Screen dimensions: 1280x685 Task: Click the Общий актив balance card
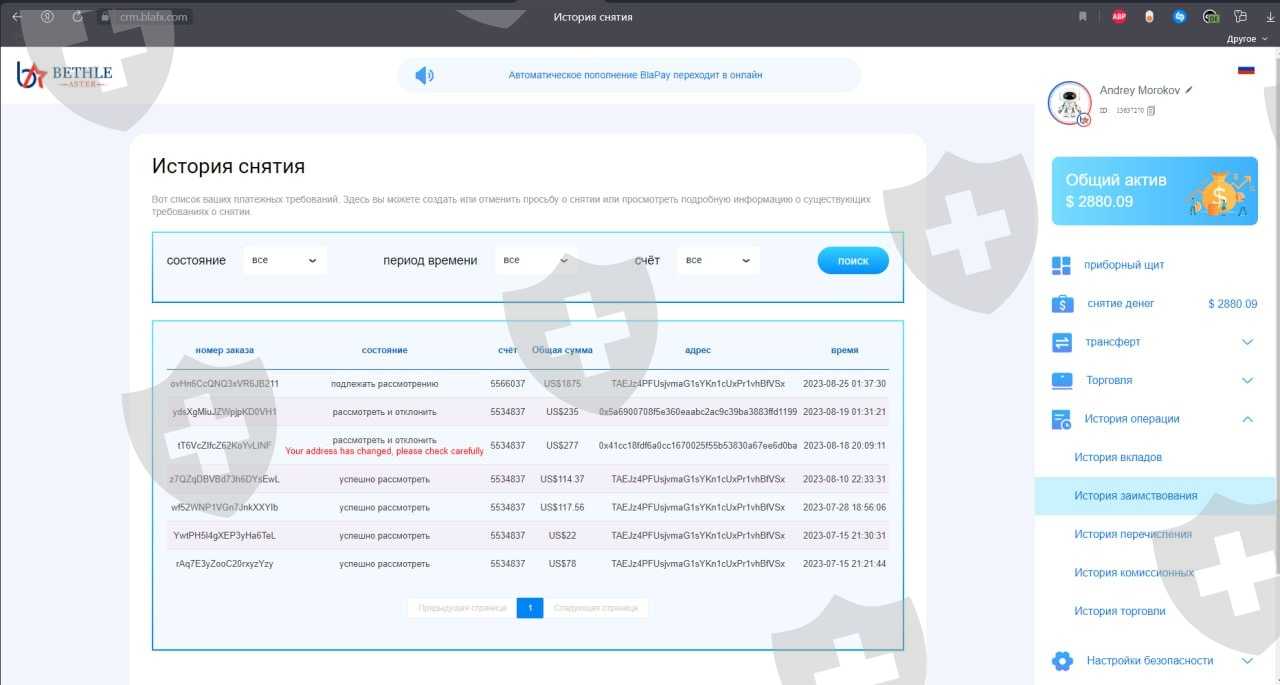click(x=1154, y=191)
